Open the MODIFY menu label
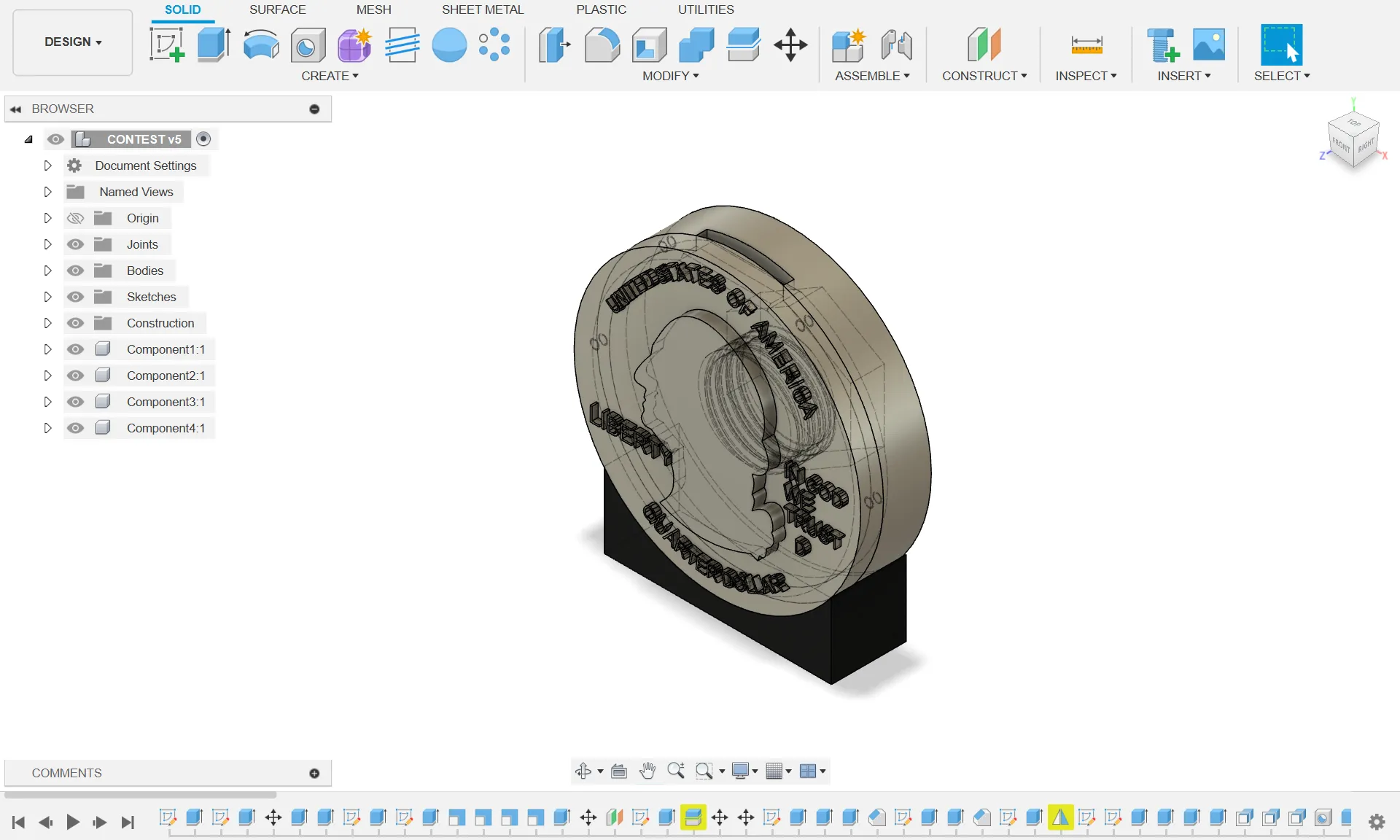The image size is (1400, 840). 670,76
